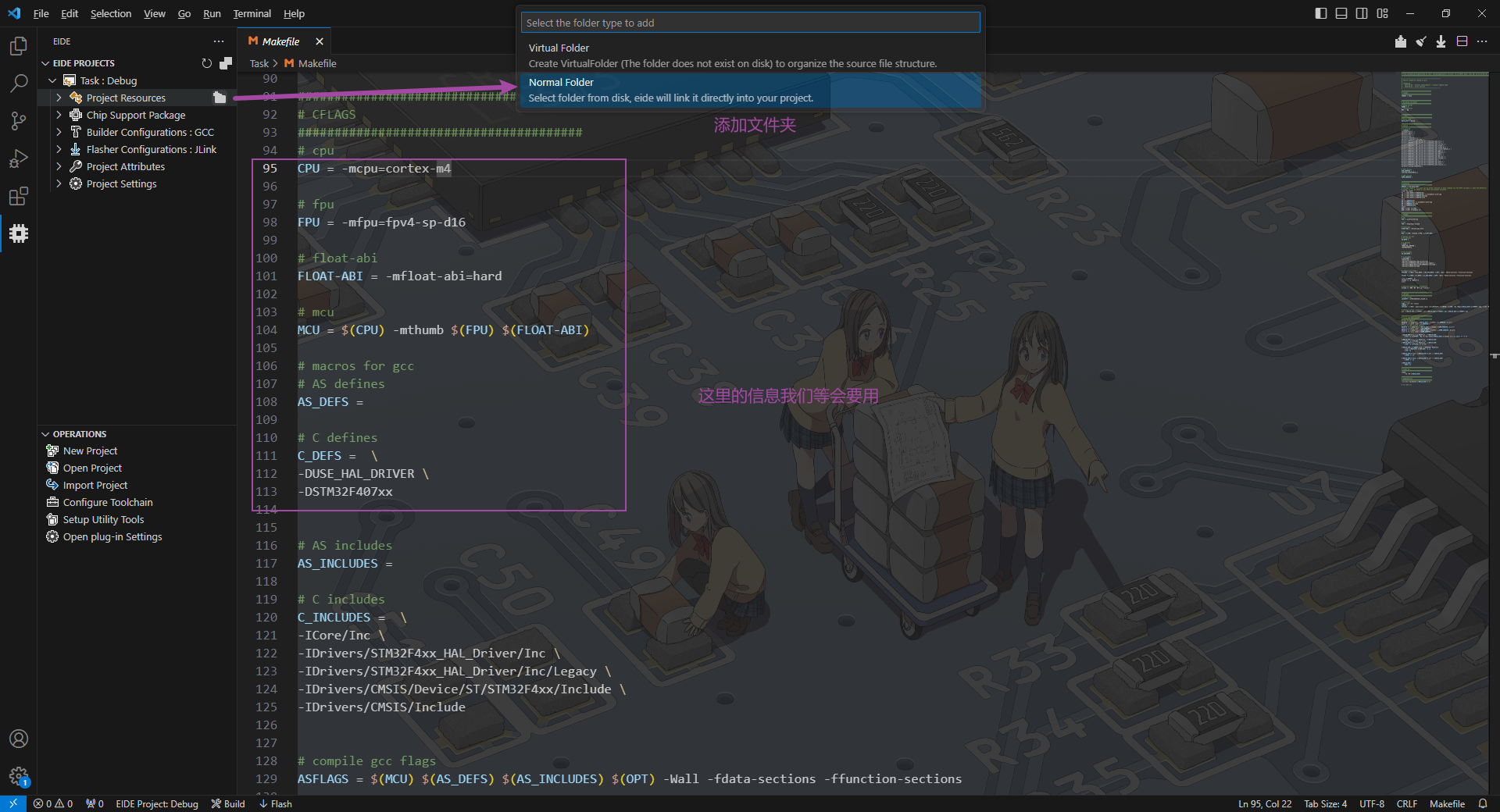Screen dimensions: 1500x812
Task: Toggle the secondary side bar visibility
Action: tap(1362, 13)
